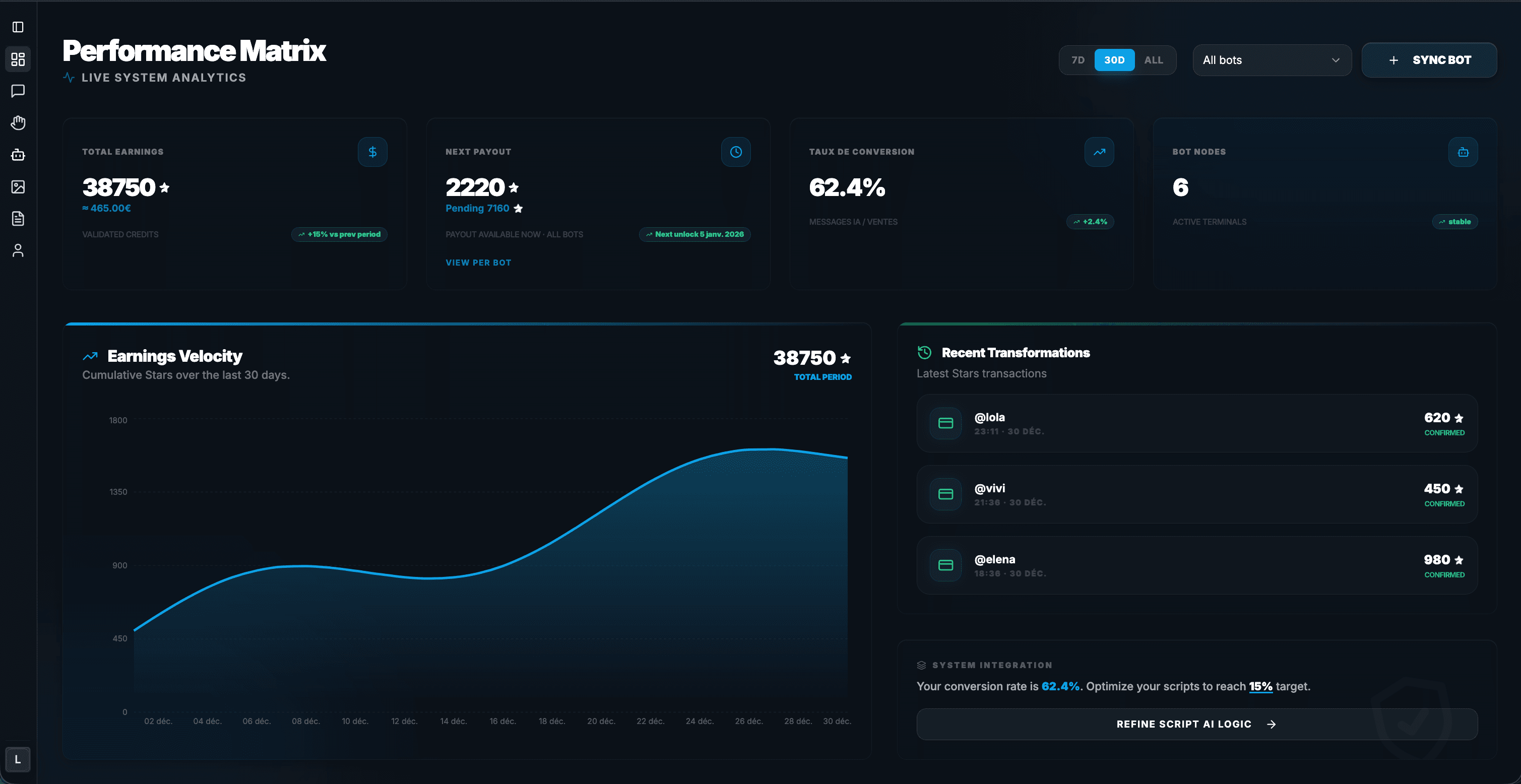Open the media gallery icon in sidebar
The image size is (1521, 784).
coord(18,186)
